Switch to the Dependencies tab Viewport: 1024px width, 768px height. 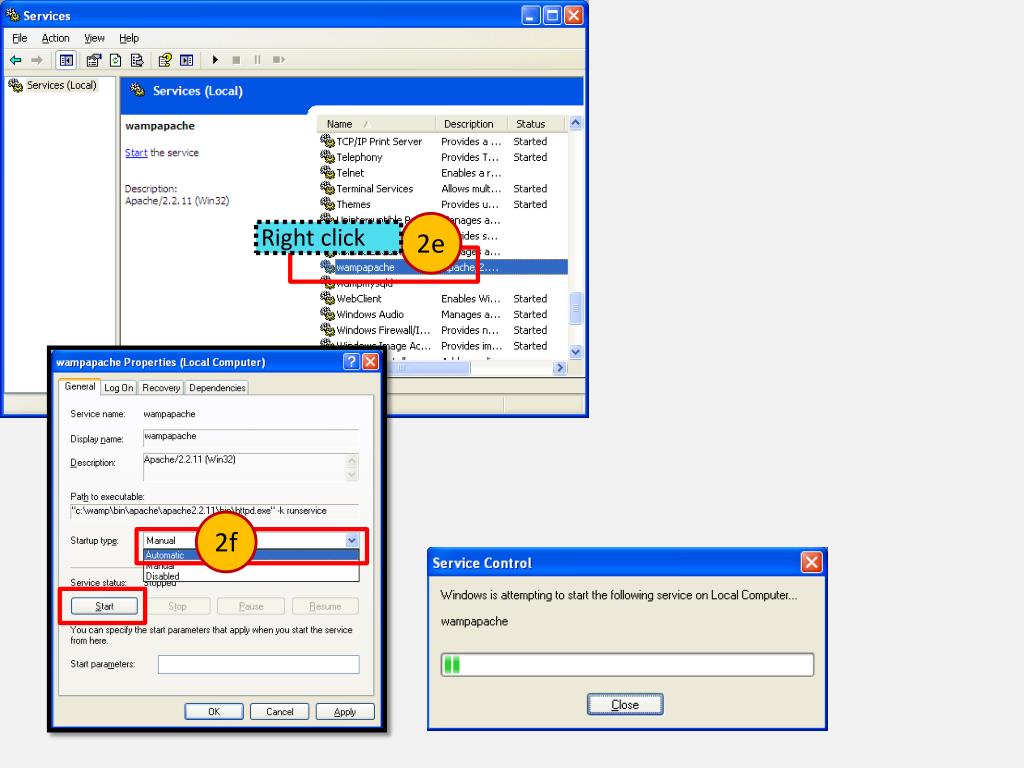[217, 388]
